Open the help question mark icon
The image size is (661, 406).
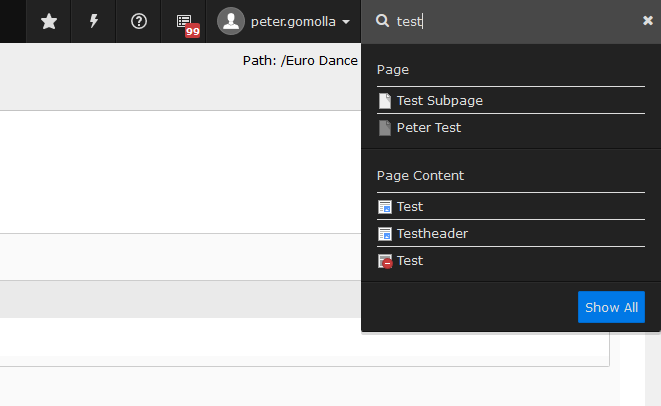[139, 21]
